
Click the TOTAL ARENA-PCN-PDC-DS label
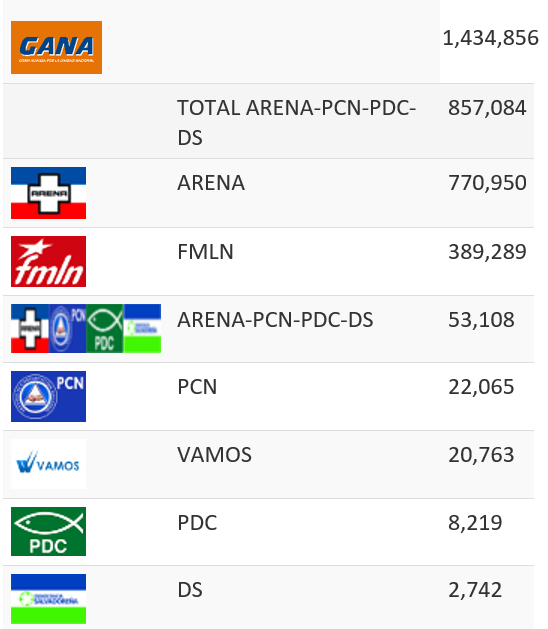pyautogui.click(x=296, y=123)
